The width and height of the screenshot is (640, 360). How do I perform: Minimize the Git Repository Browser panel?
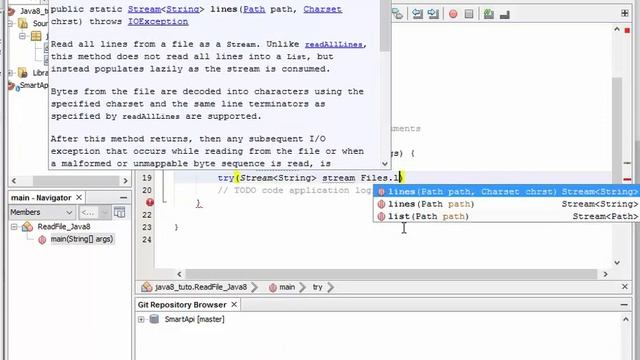624,304
